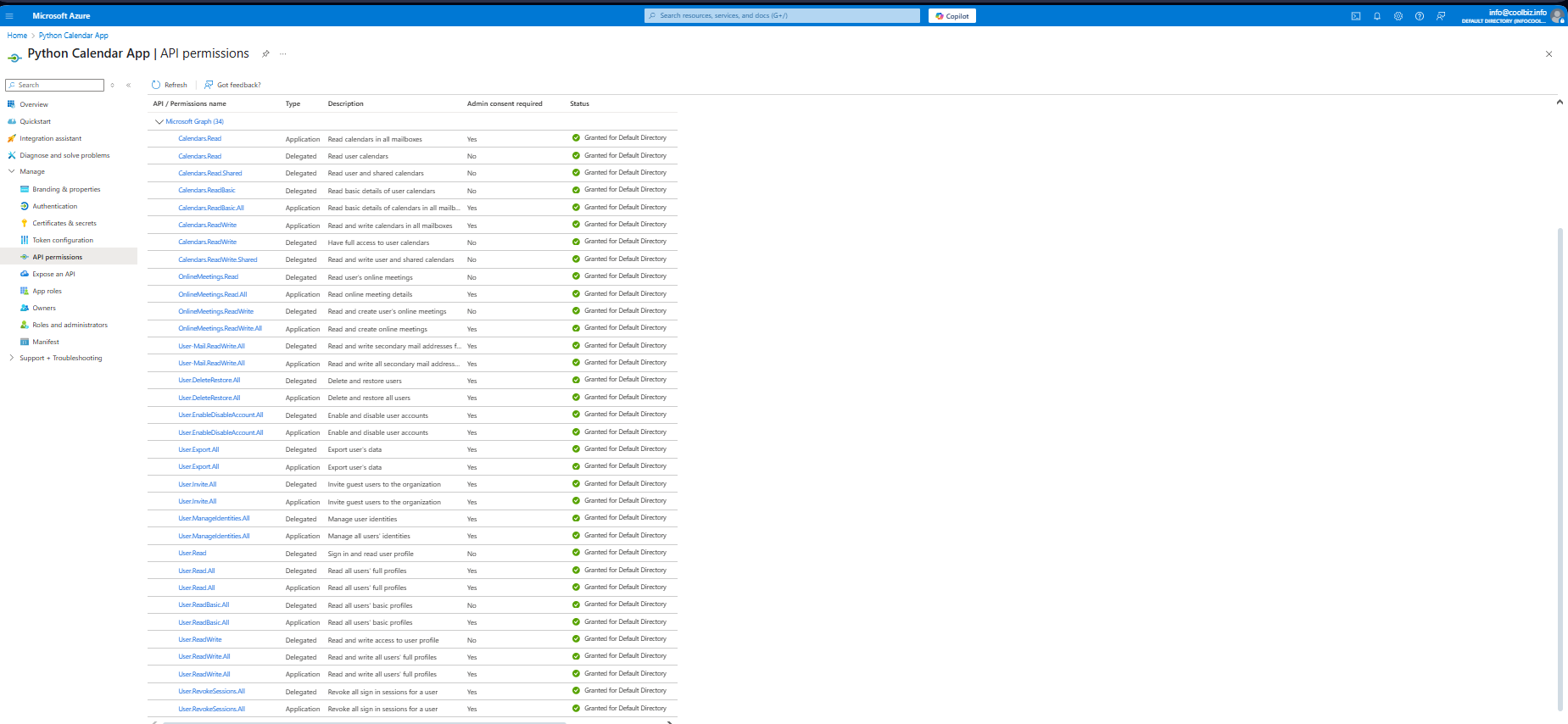Screen dimensions: 1568x724
Task: Open Manifest menu item label
Action: click(x=46, y=342)
